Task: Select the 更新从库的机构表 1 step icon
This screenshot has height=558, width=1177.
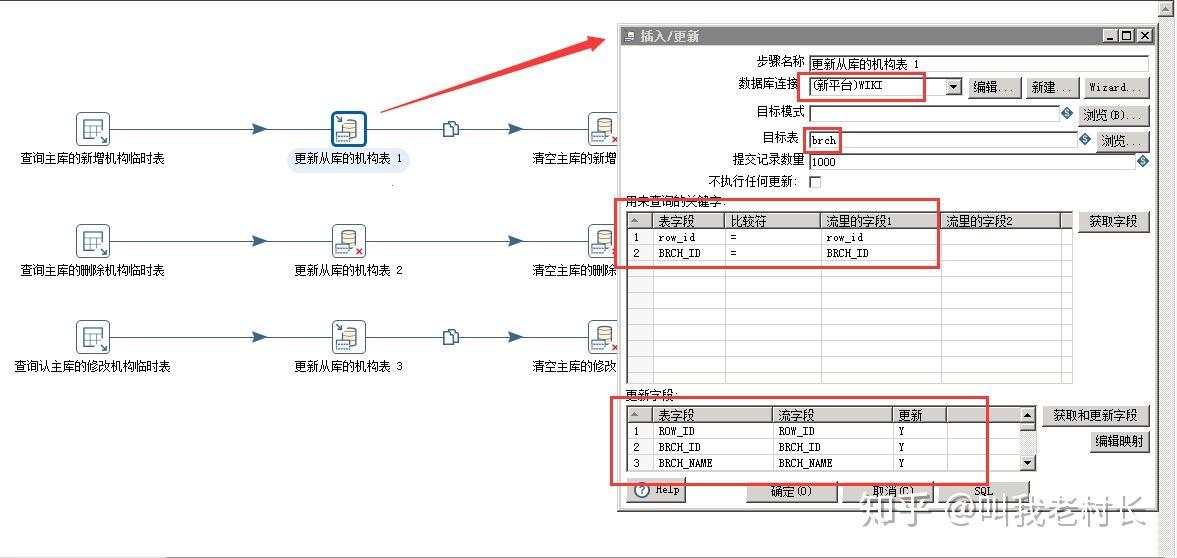Action: [x=348, y=129]
